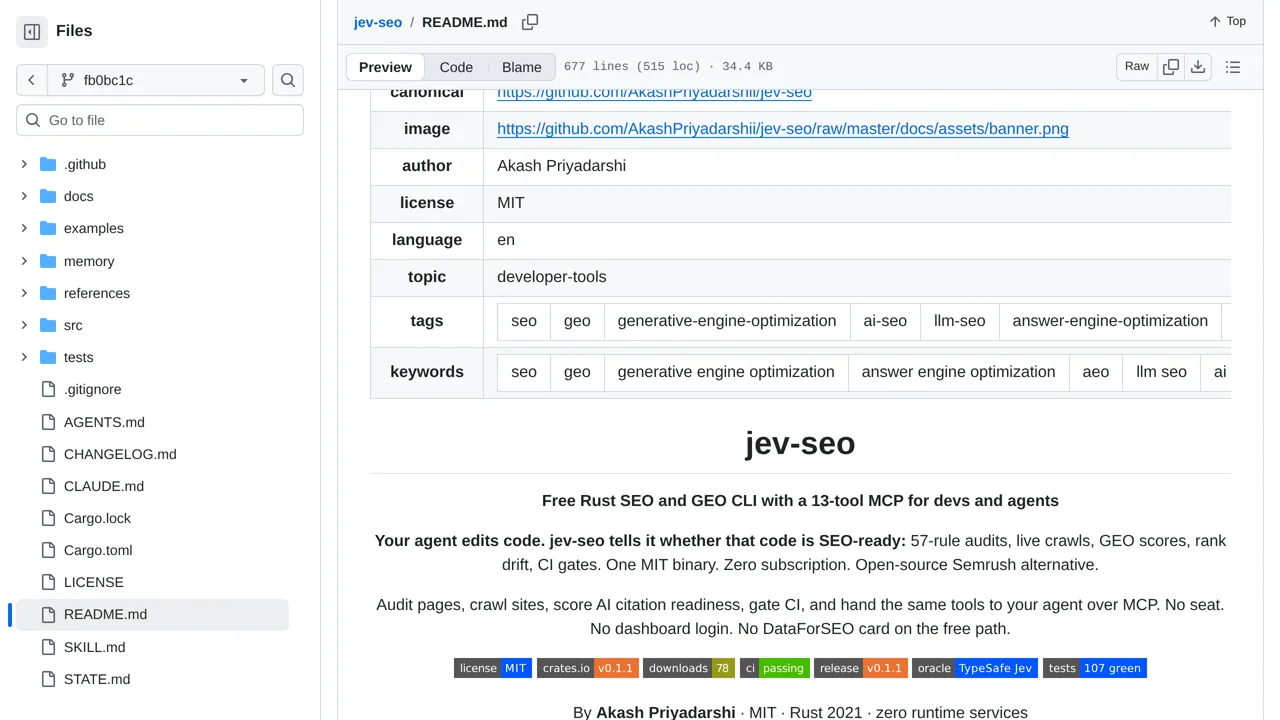Jump to Top of the page
The width and height of the screenshot is (1280, 720).
click(1227, 21)
